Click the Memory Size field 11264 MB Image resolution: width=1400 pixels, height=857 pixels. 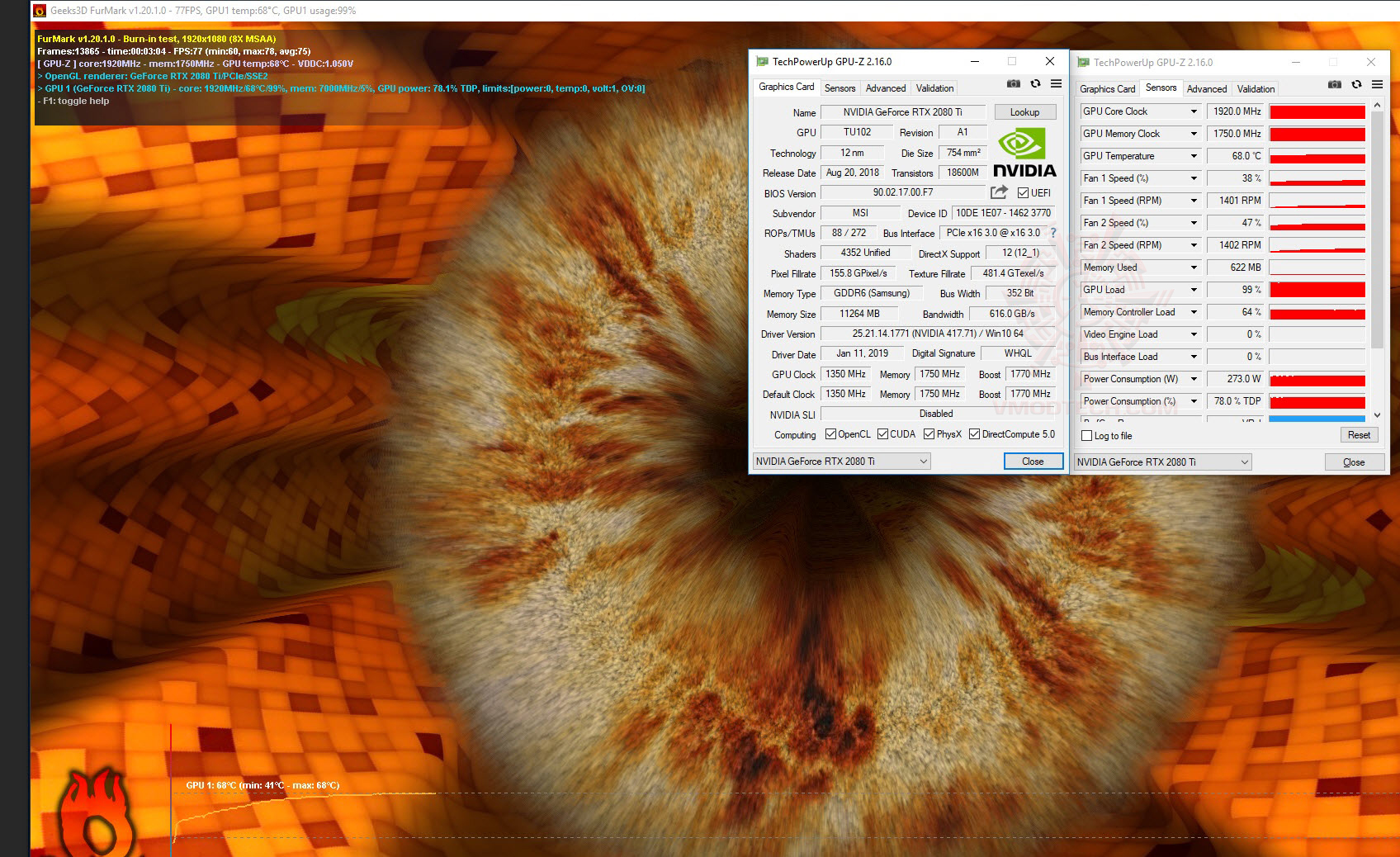859,314
